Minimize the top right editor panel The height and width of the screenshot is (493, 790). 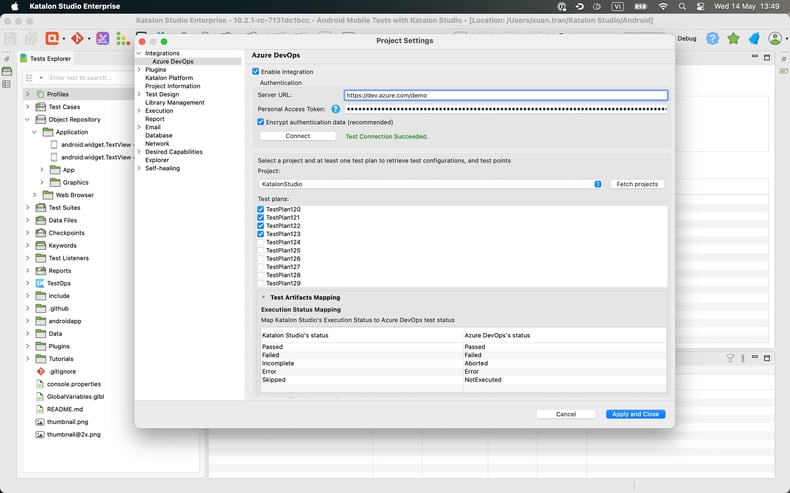pyautogui.click(x=755, y=56)
